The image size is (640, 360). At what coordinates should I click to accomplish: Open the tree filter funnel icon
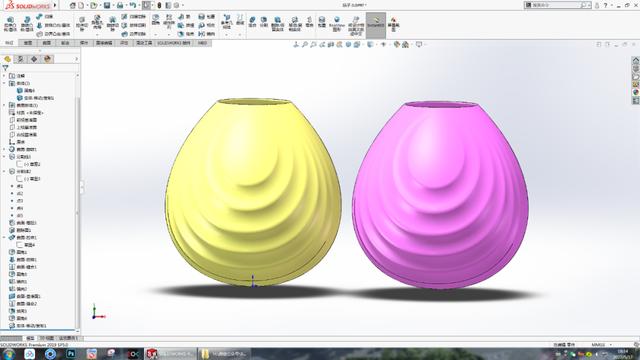tap(5, 68)
